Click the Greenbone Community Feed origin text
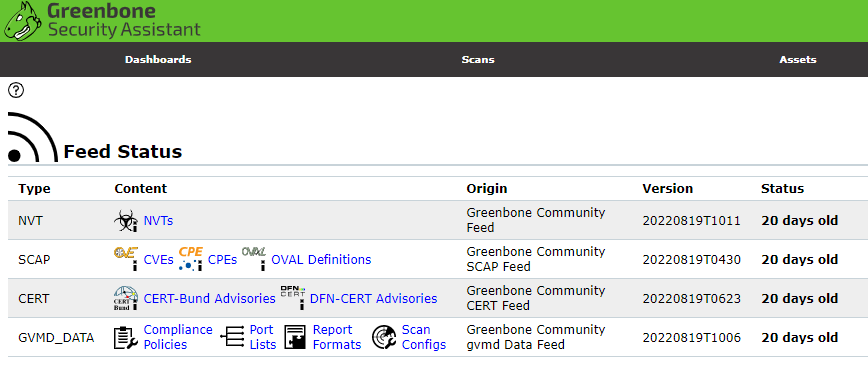 coord(536,220)
